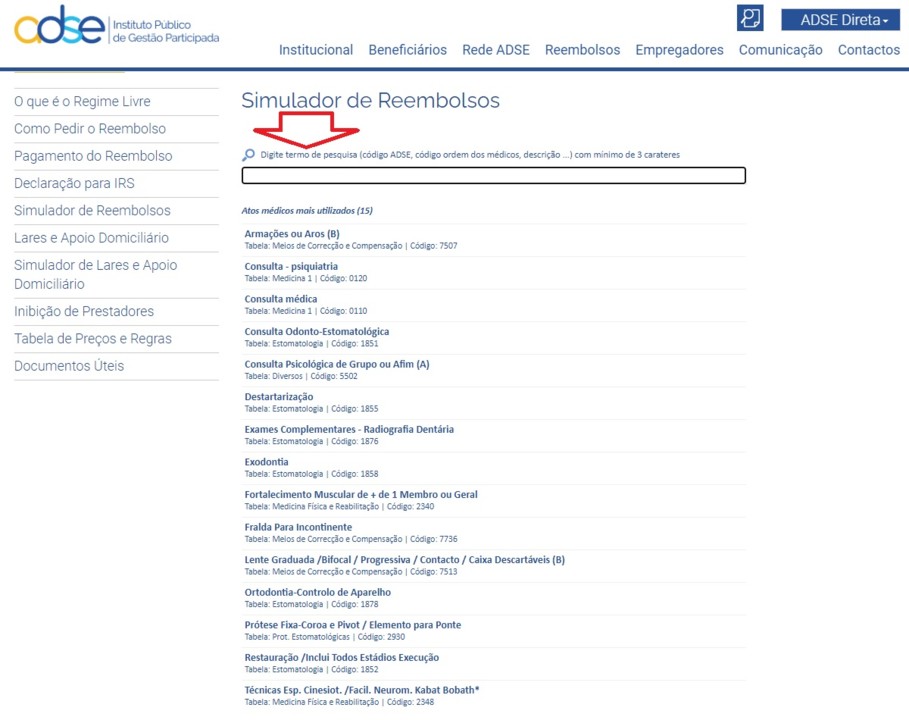Go to the Contactos page
Screen dimensions: 909x720
point(868,50)
